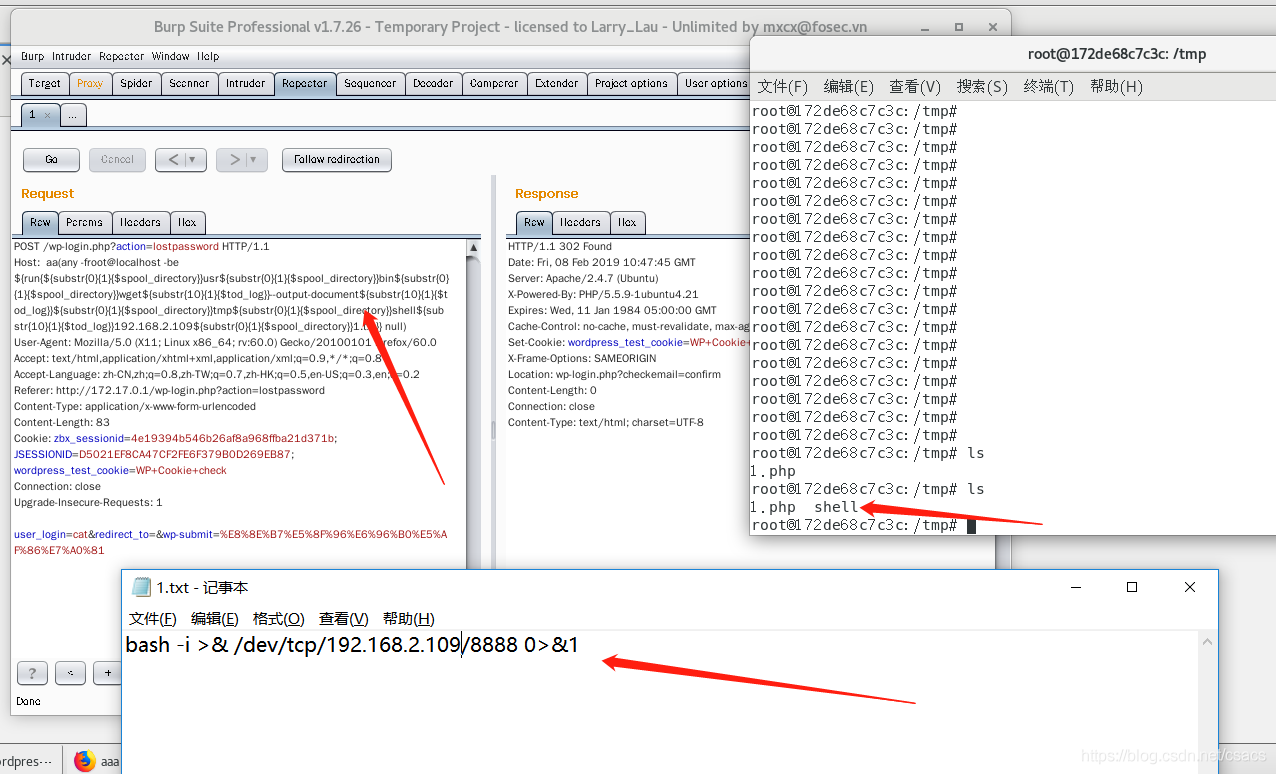Open the Help menu in Burp
The width and height of the screenshot is (1276, 774).
click(x=208, y=57)
